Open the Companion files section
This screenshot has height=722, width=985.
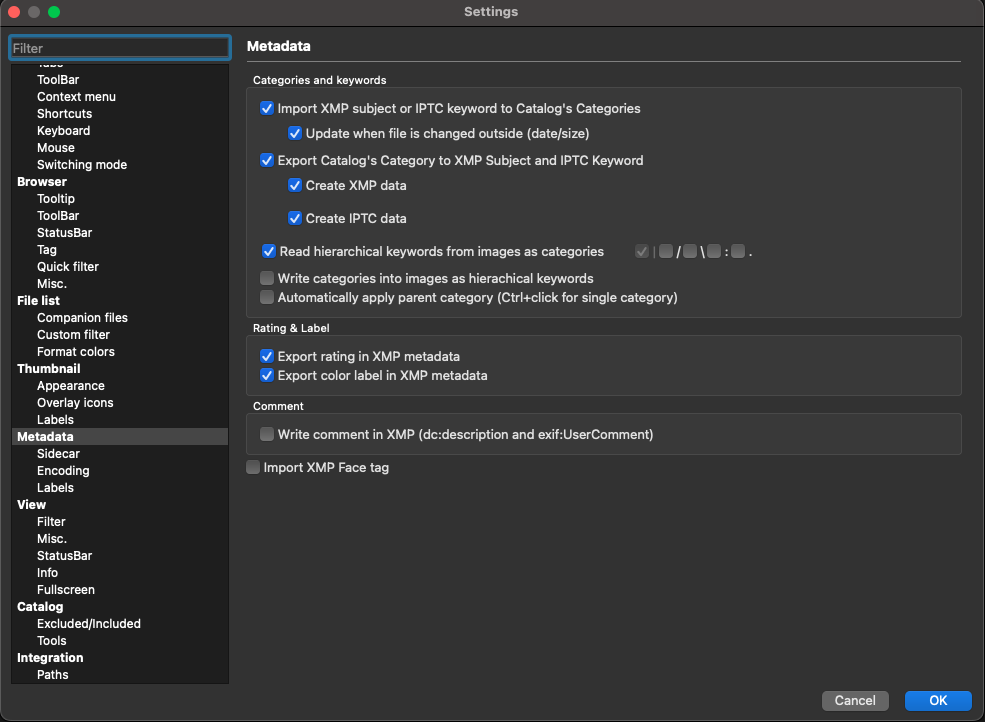click(x=82, y=318)
